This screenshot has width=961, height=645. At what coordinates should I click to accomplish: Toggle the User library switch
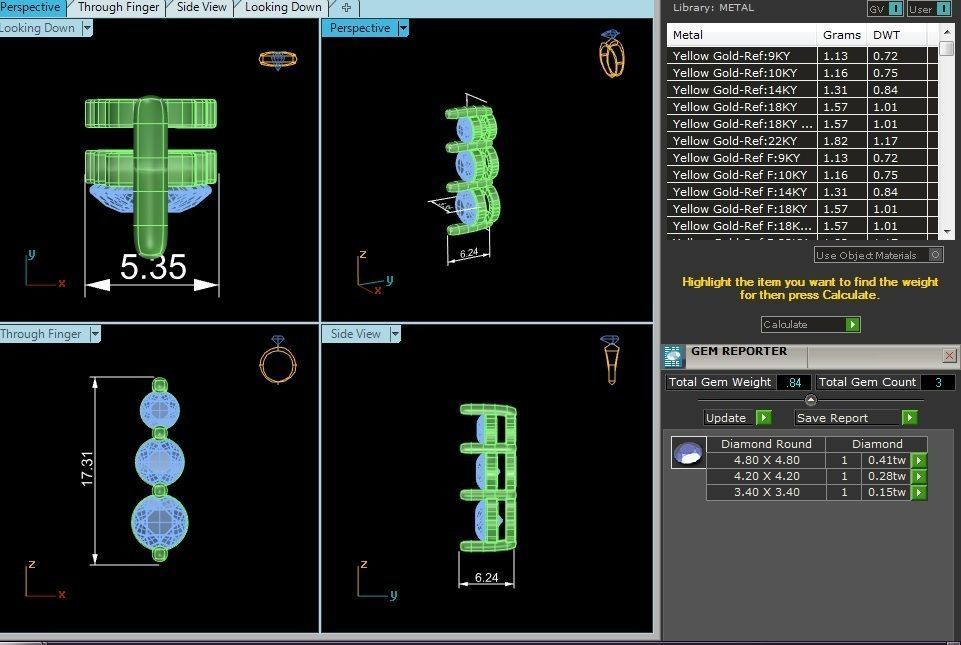pos(930,9)
